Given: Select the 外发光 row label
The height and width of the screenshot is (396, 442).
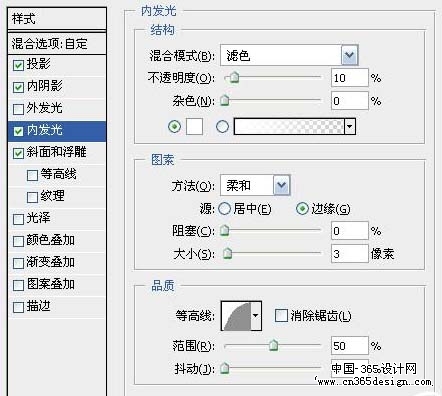Looking at the screenshot, I should (x=45, y=108).
